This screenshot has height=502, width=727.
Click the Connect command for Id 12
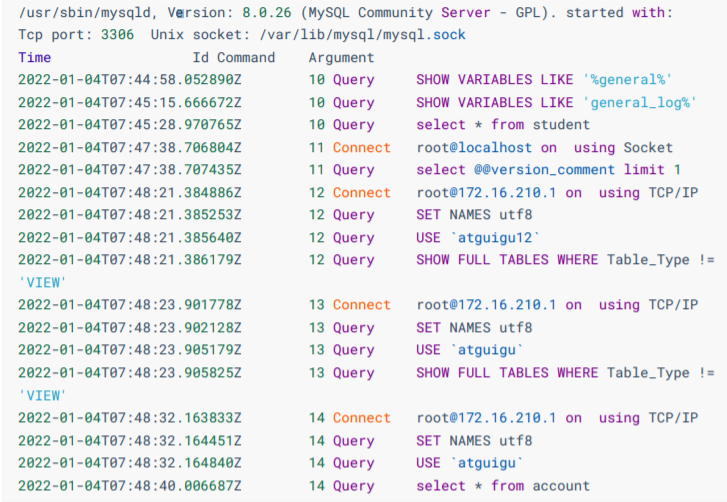[362, 192]
